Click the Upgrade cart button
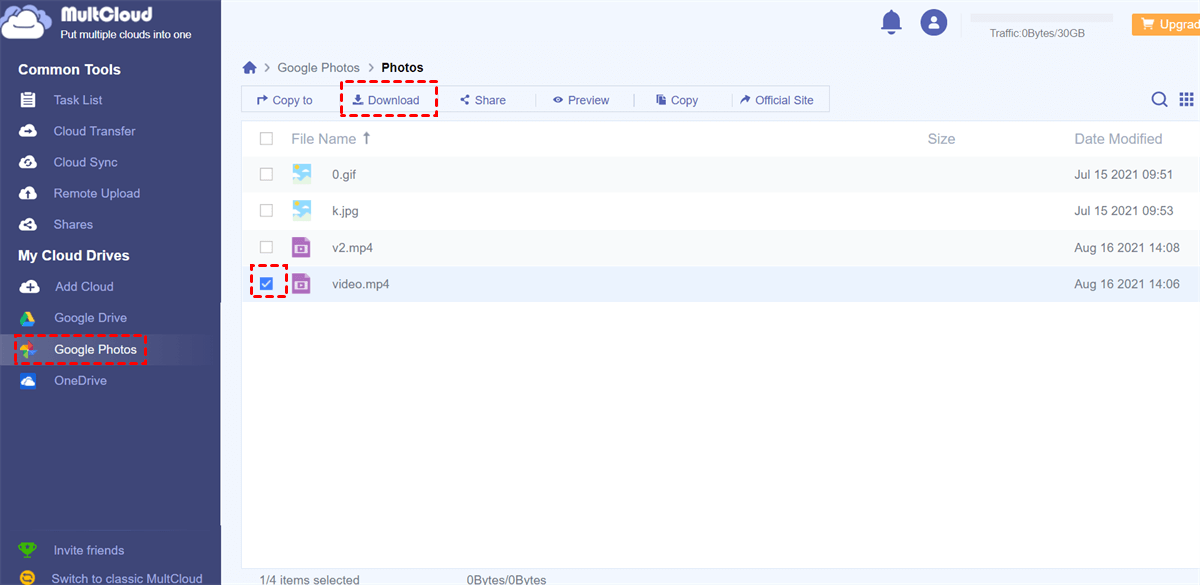This screenshot has height=585, width=1200. tap(1166, 24)
